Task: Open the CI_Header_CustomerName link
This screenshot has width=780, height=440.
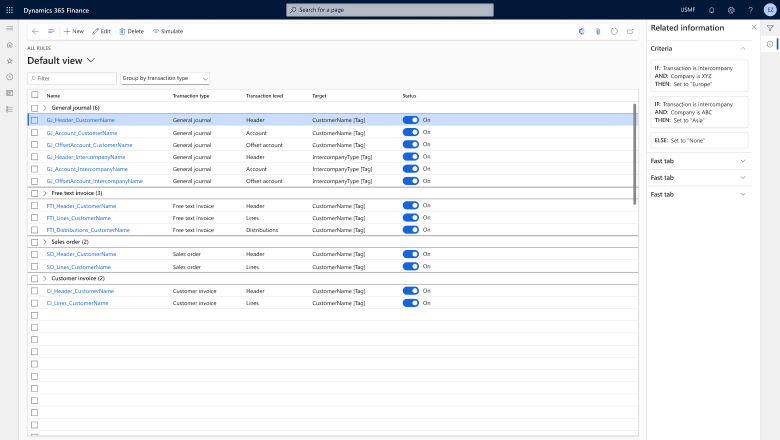Action: click(x=80, y=291)
